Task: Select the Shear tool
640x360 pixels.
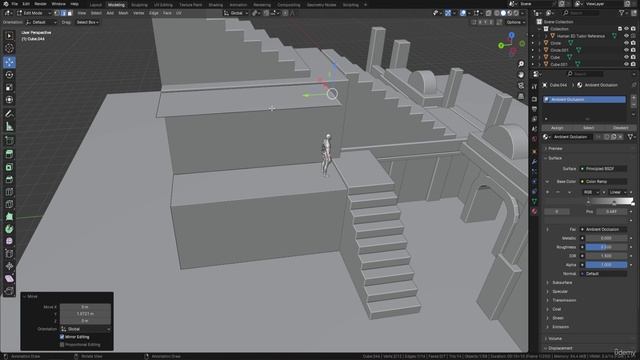Action: (9, 279)
